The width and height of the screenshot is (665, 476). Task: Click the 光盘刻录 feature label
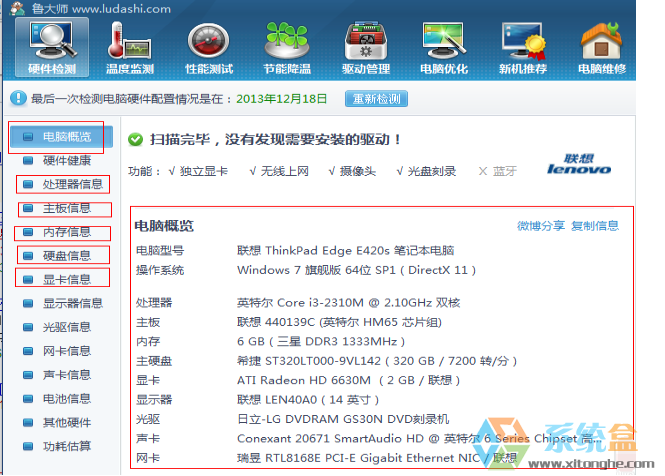[431, 171]
